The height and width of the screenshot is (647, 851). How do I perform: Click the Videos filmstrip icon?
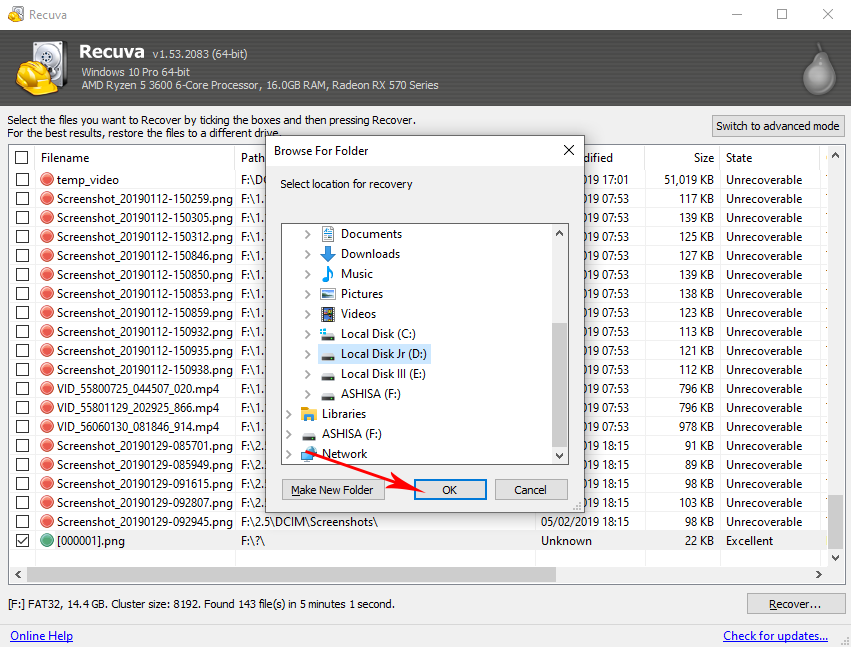coord(328,314)
